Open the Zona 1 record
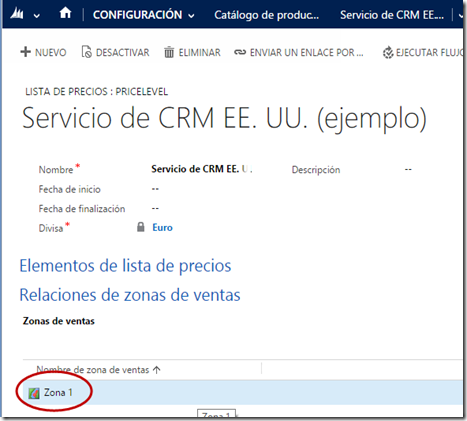The width and height of the screenshot is (467, 421). (x=58, y=393)
